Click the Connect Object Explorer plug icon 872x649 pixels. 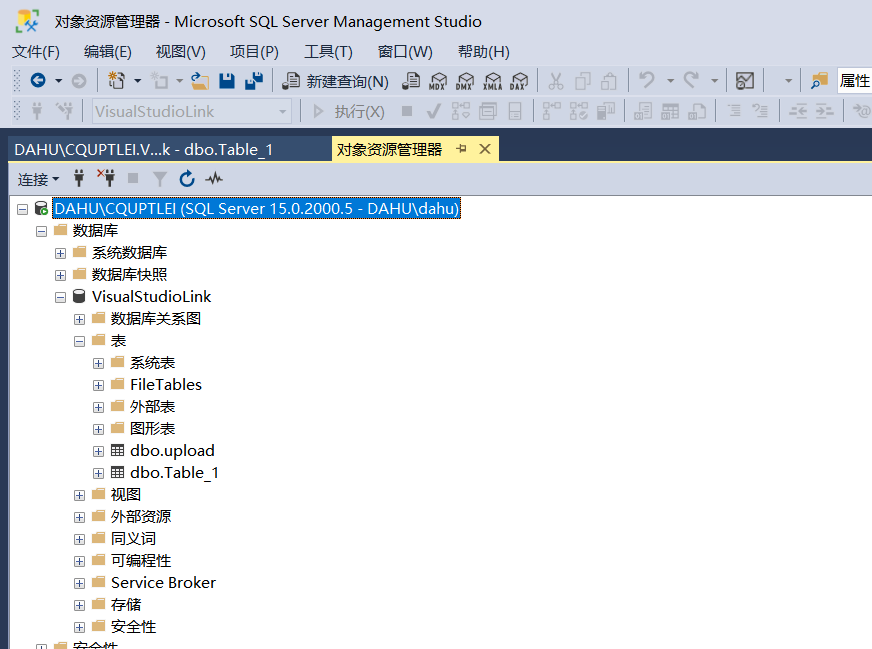coord(79,179)
